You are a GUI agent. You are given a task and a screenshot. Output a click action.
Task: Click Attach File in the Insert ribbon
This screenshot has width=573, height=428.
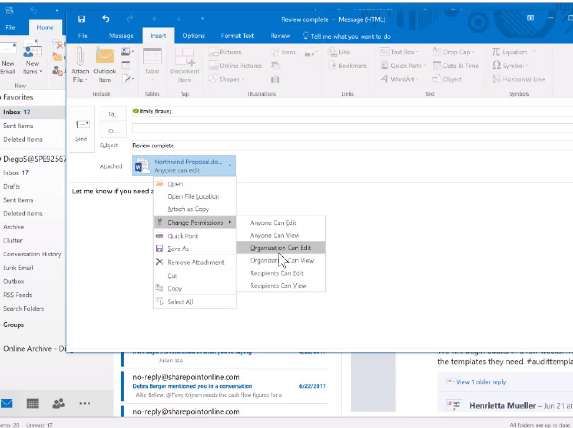coord(80,66)
